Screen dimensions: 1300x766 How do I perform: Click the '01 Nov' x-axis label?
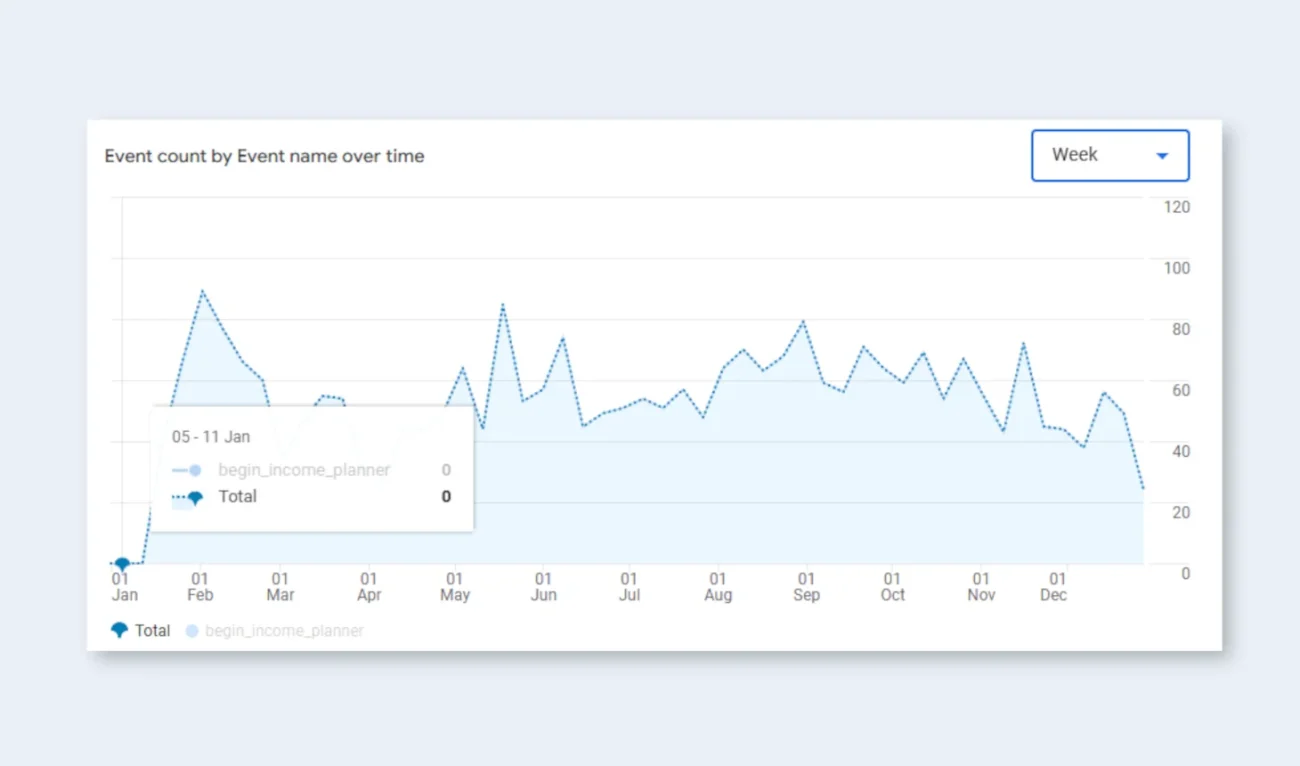(981, 587)
